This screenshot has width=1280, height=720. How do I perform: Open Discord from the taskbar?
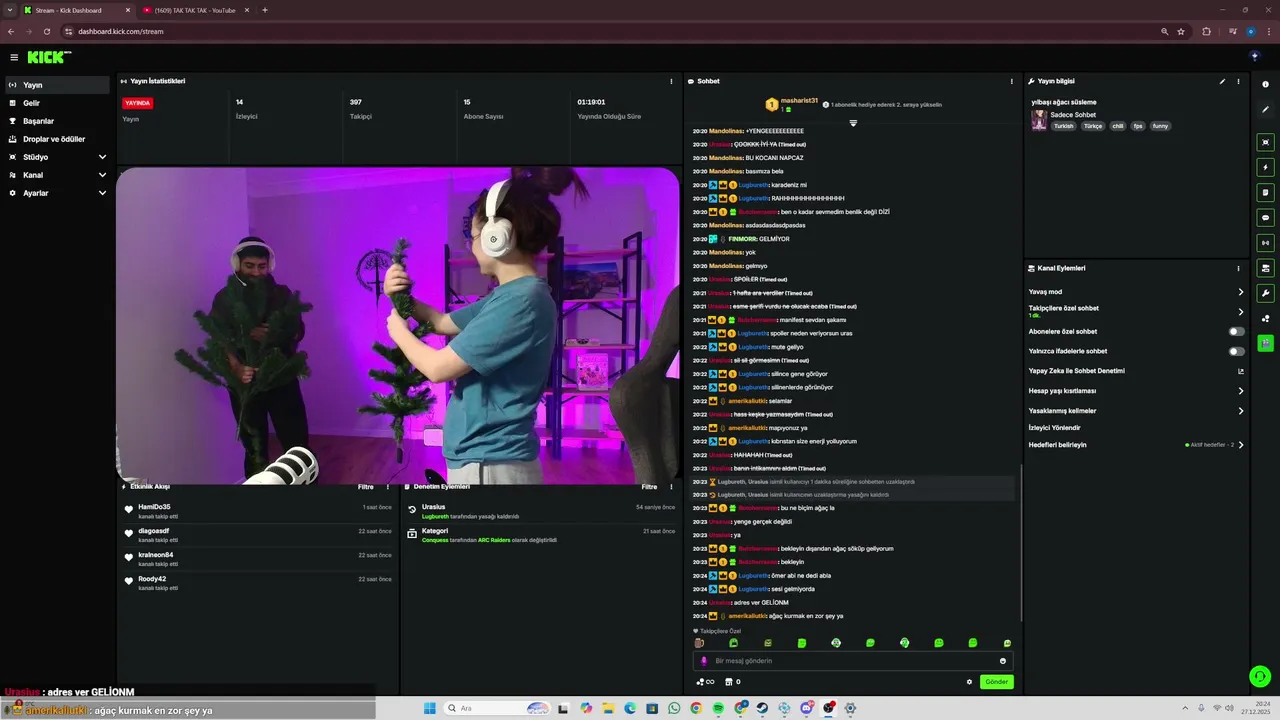tap(806, 708)
